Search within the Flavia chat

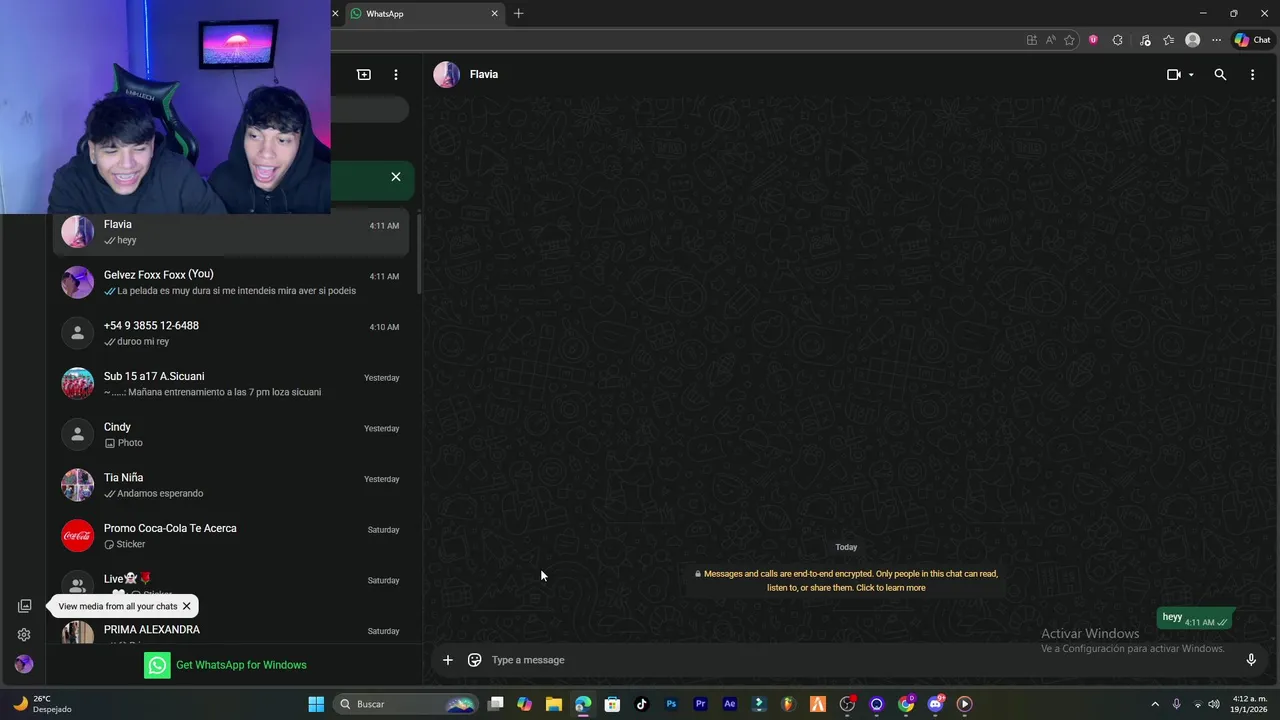click(1220, 75)
